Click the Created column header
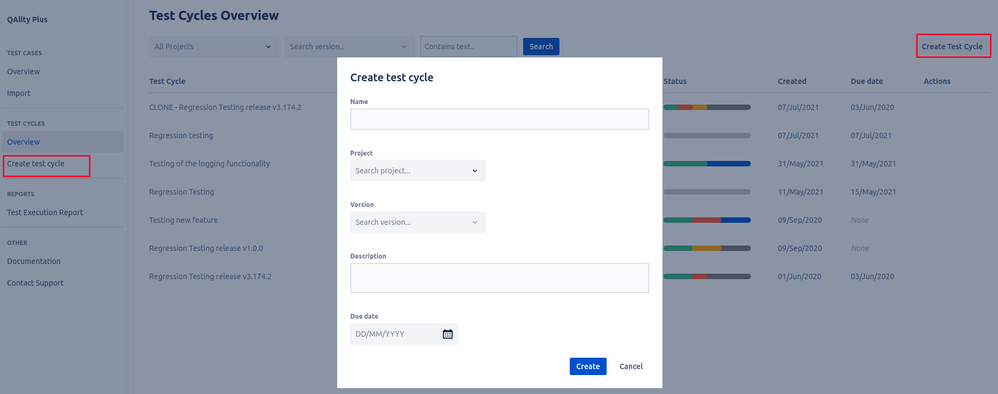 click(x=792, y=81)
